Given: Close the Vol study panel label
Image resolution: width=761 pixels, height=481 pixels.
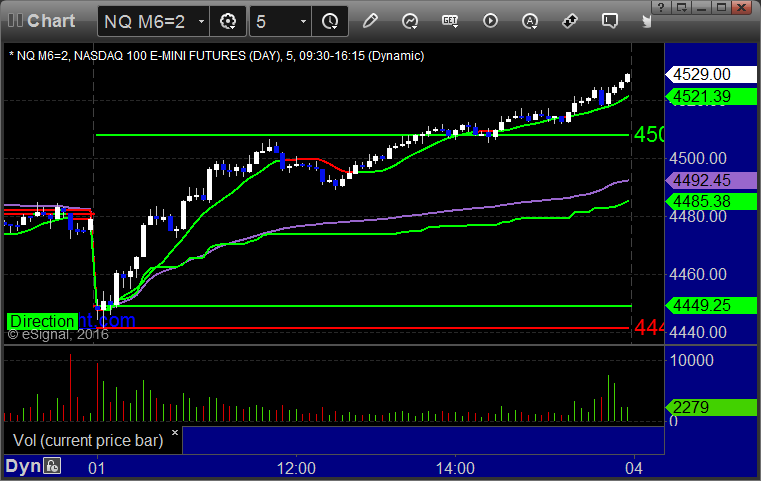Looking at the screenshot, I should (x=175, y=432).
